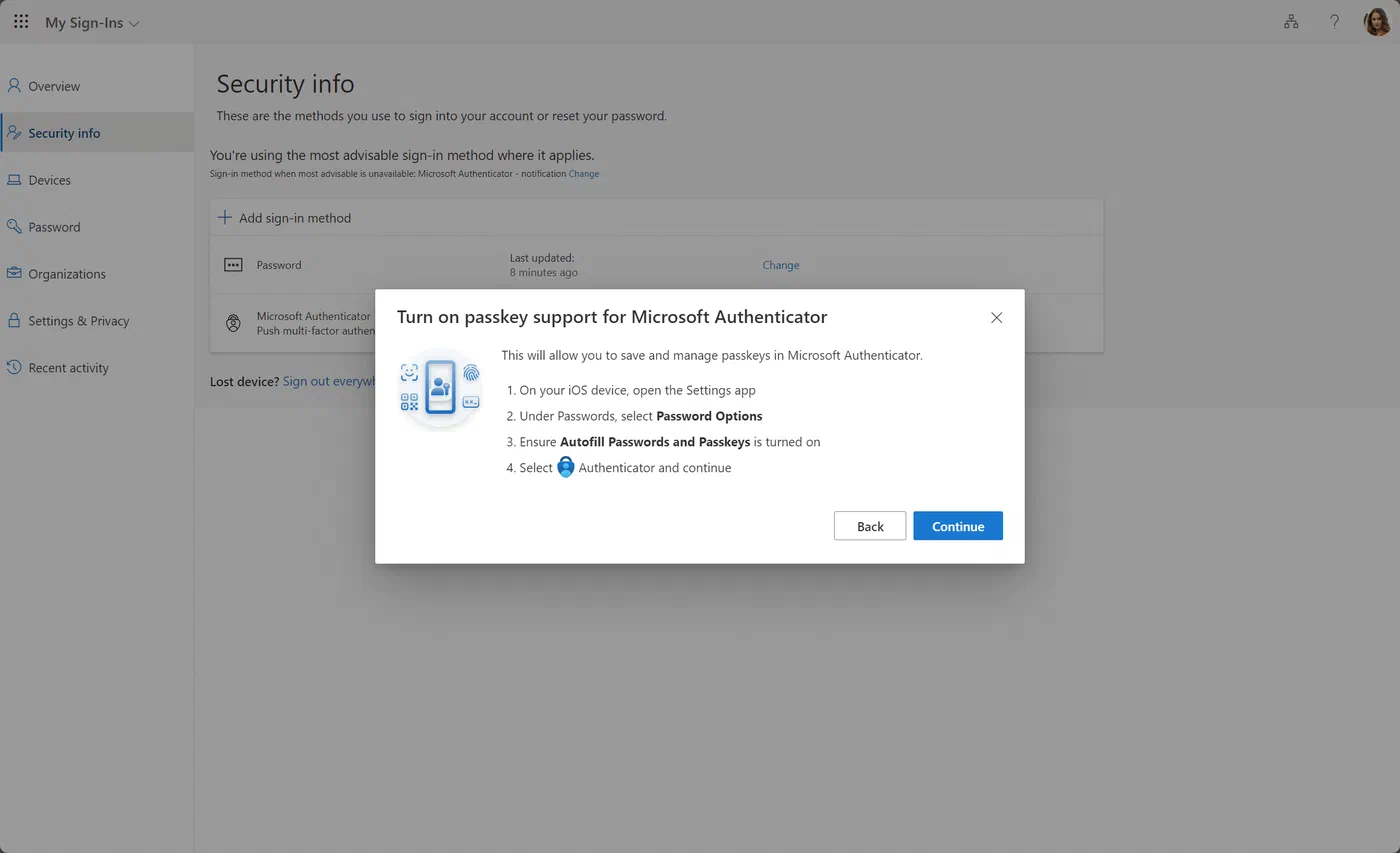
Task: Click the Continue button
Action: point(958,526)
